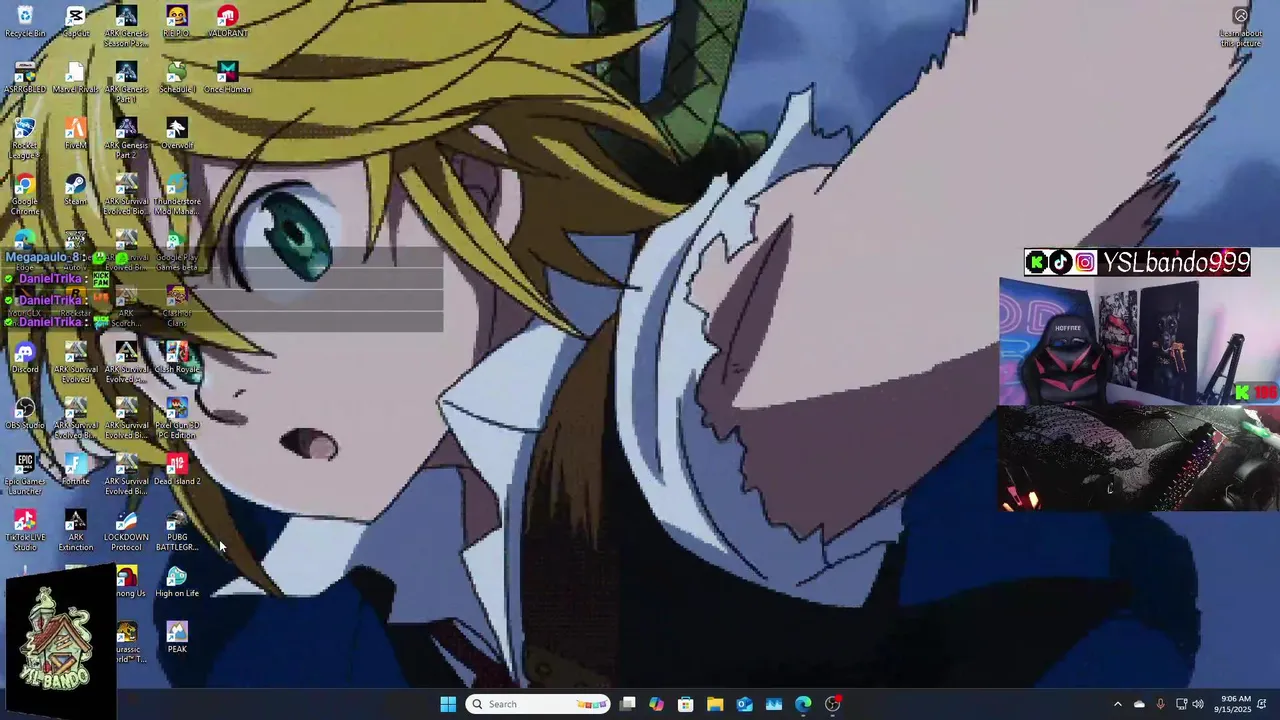Launch PUBG BATTLEGROUNDS shortcut
Image resolution: width=1280 pixels, height=720 pixels.
point(177,529)
